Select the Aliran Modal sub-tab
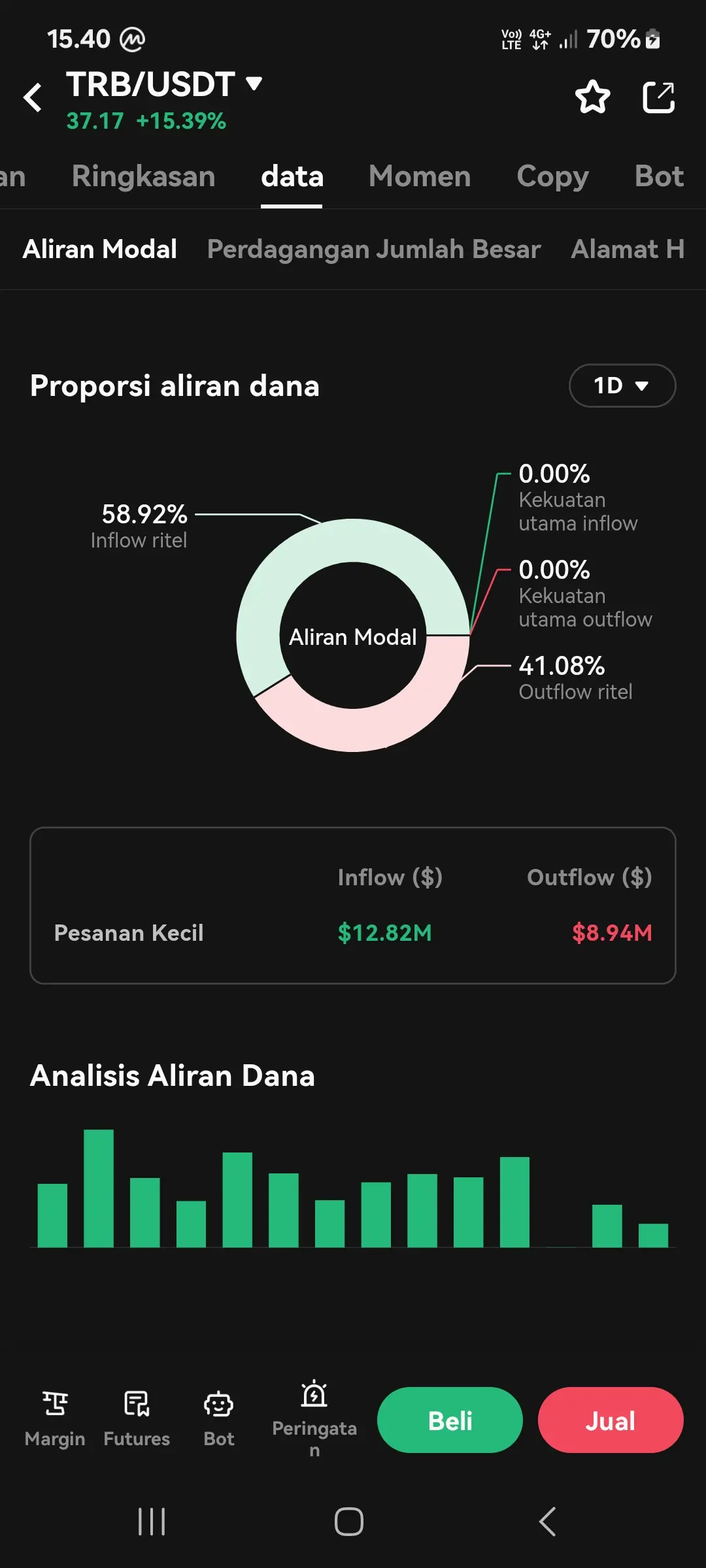Image resolution: width=706 pixels, height=1568 pixels. click(100, 249)
